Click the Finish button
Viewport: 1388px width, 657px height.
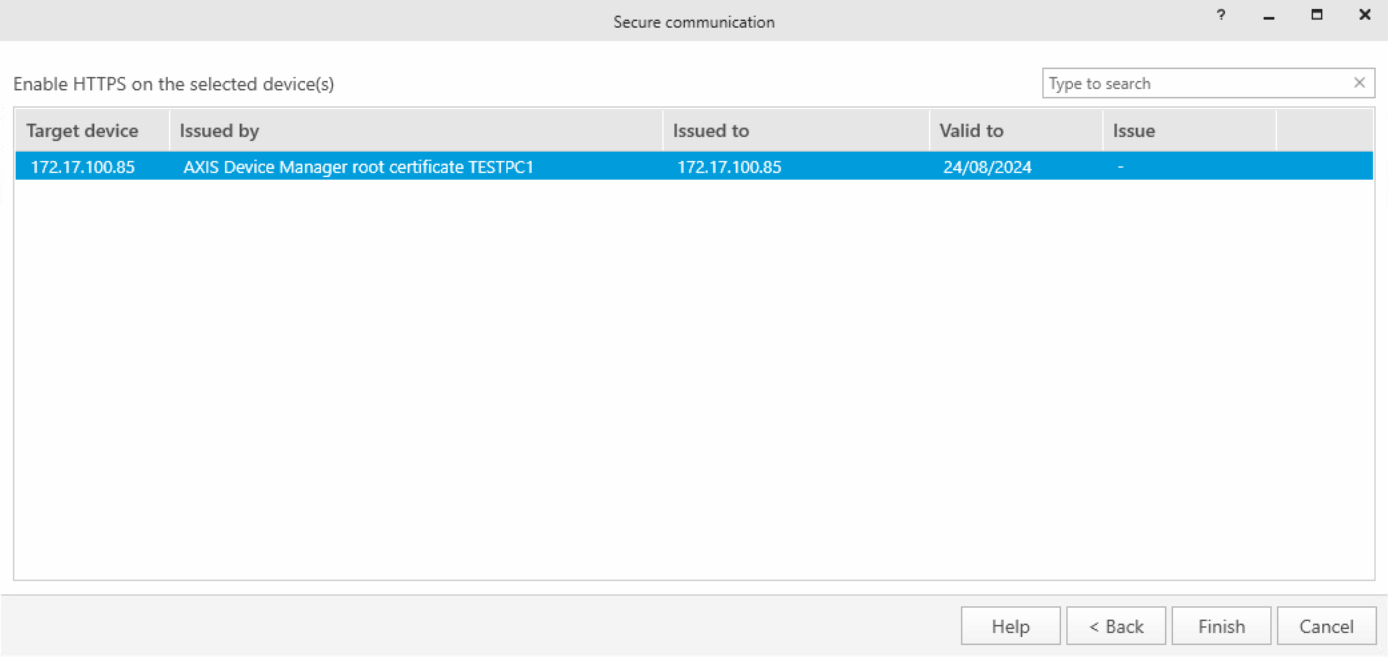1221,625
